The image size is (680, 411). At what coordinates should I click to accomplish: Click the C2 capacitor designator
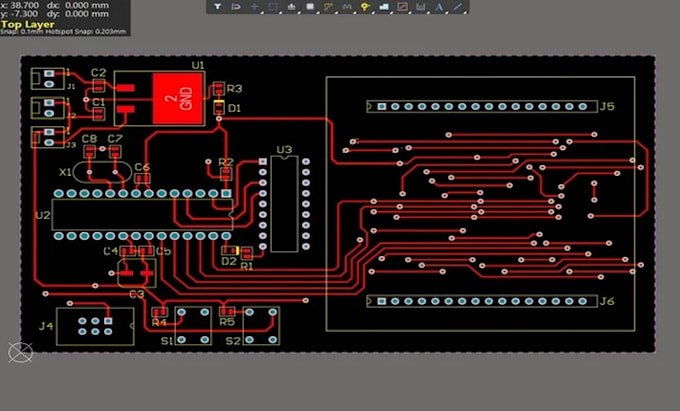[x=98, y=73]
